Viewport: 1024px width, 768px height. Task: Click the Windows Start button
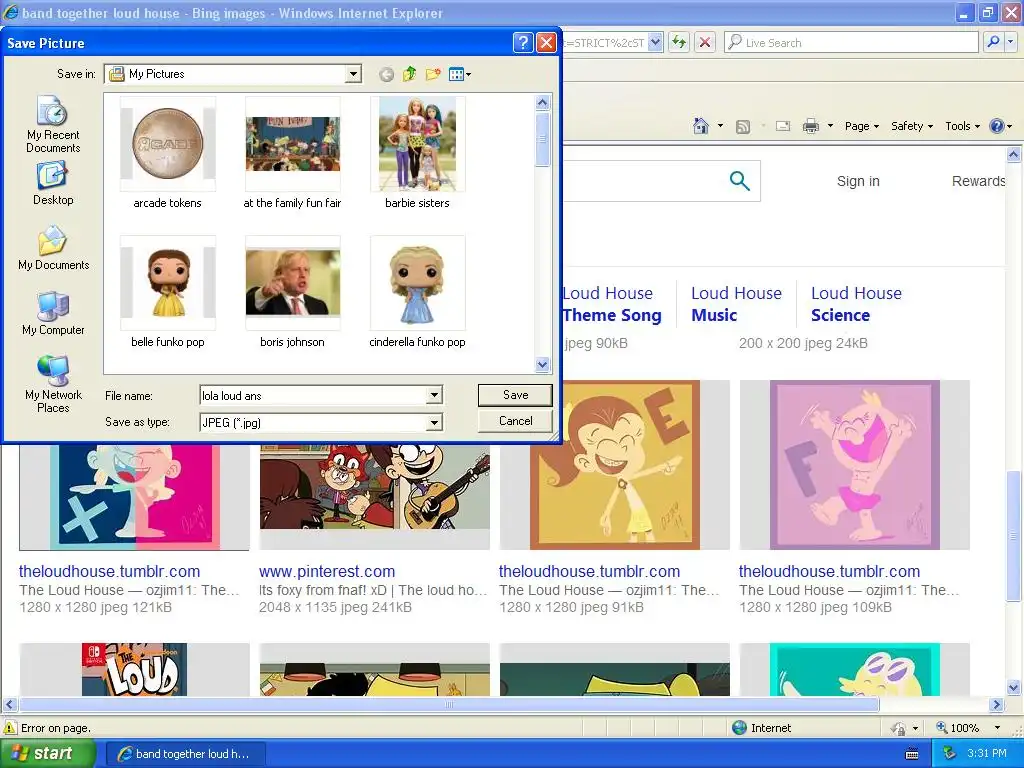[48, 753]
